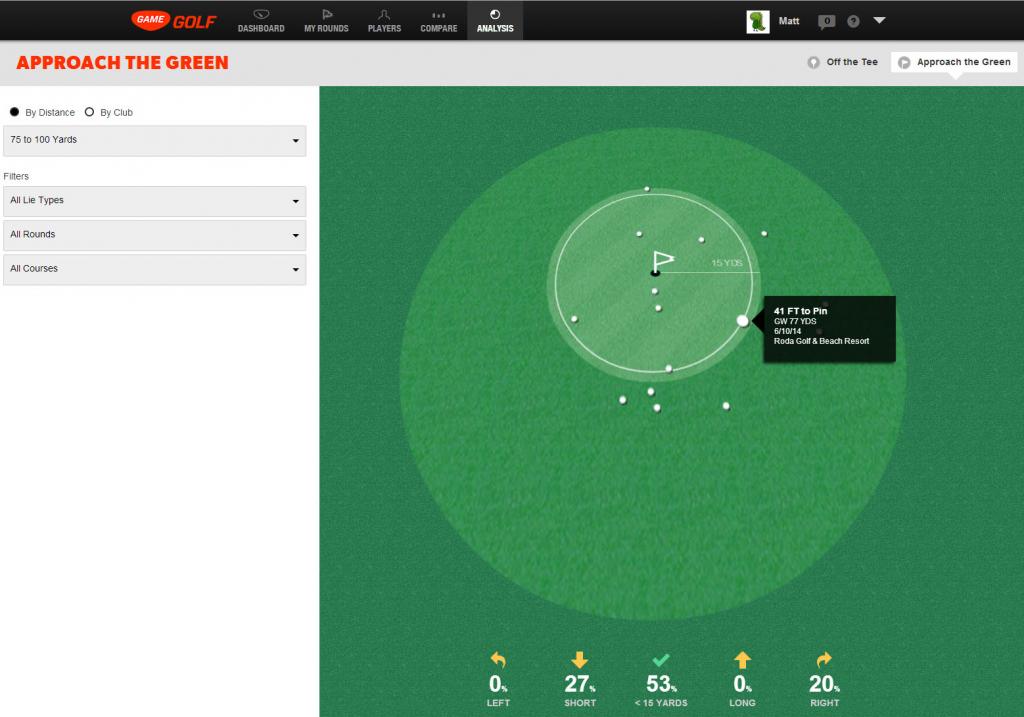Click the Long up arrow icon
Viewport: 1024px width, 717px height.
pyautogui.click(x=742, y=660)
